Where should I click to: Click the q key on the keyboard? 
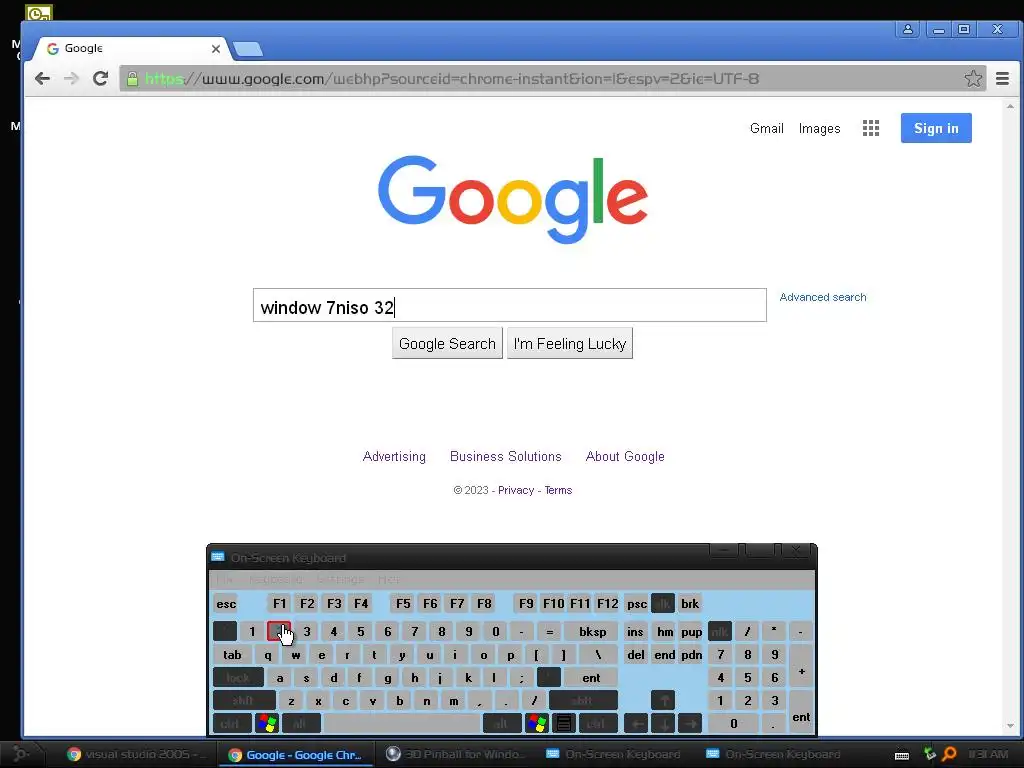(268, 655)
